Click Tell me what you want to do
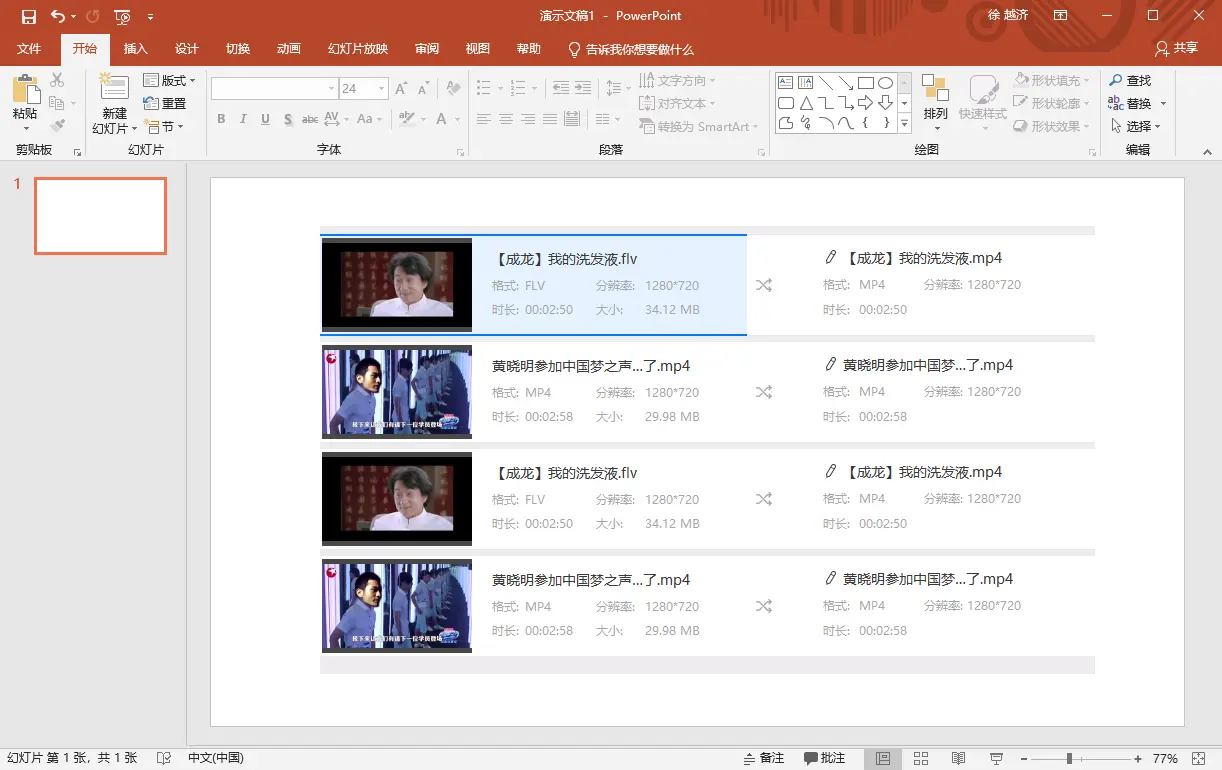 (x=630, y=49)
